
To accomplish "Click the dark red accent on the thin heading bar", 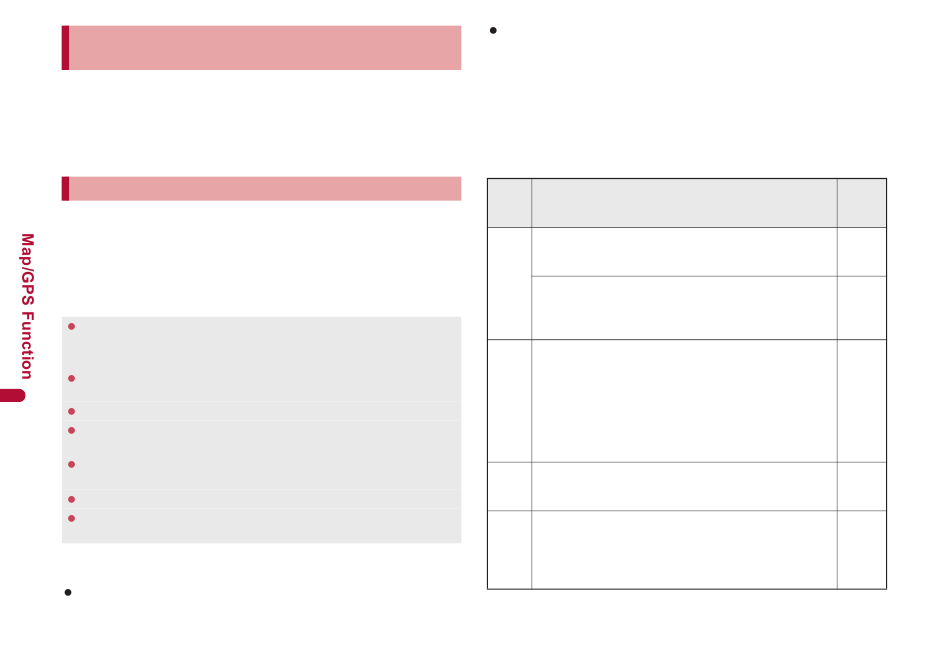I will pyautogui.click(x=65, y=188).
